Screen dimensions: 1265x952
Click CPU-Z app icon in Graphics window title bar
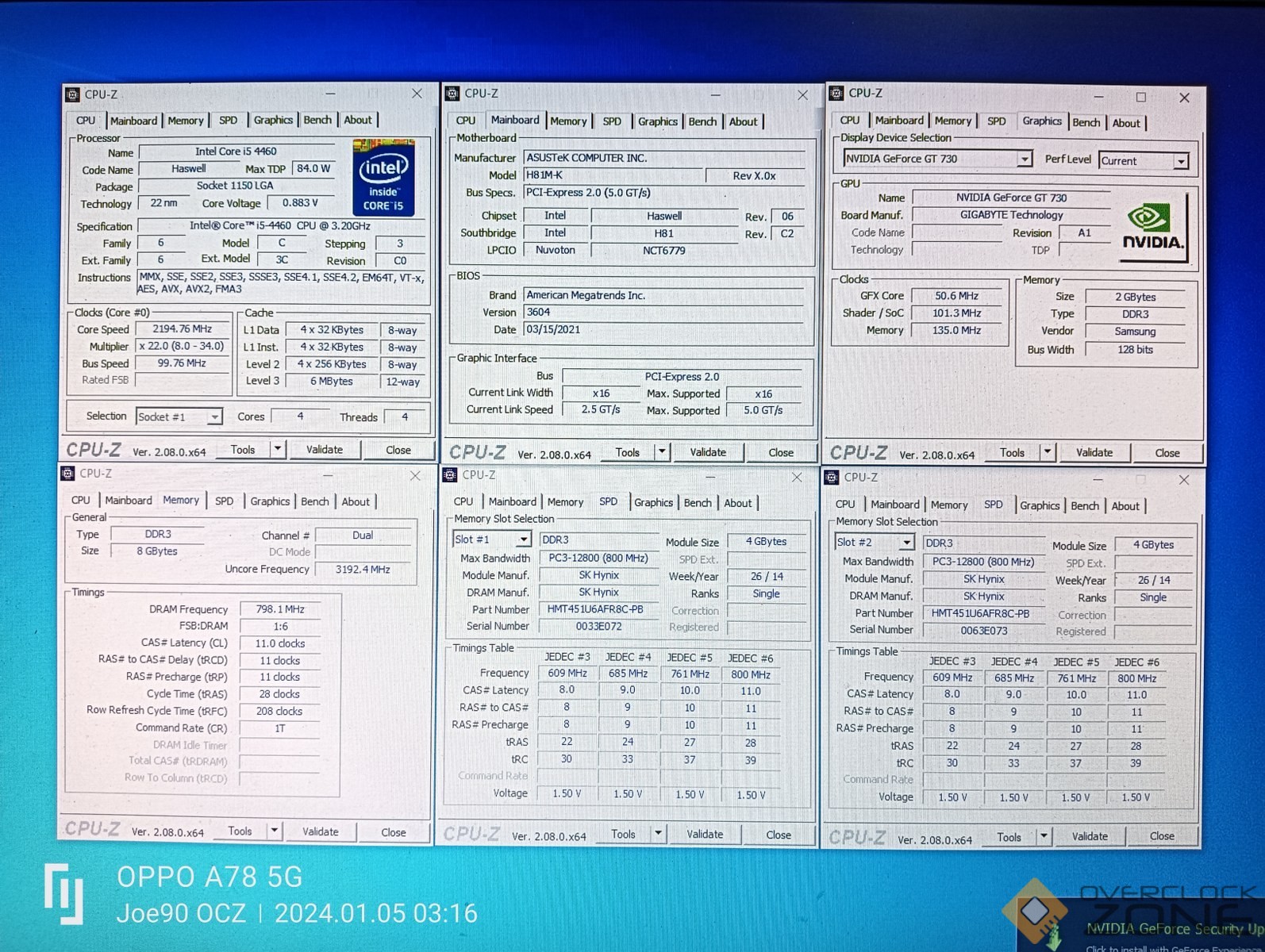[x=836, y=94]
